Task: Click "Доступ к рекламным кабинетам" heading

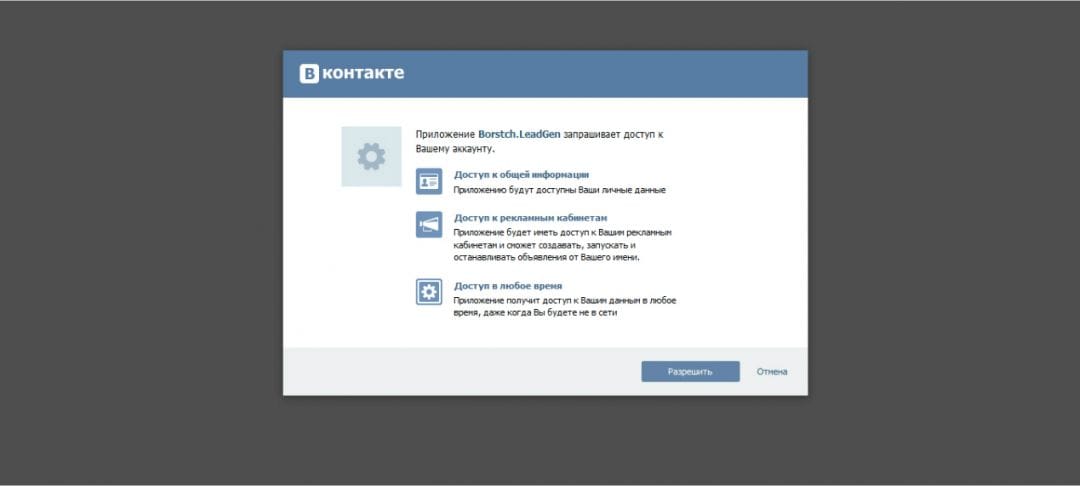Action: 530,218
